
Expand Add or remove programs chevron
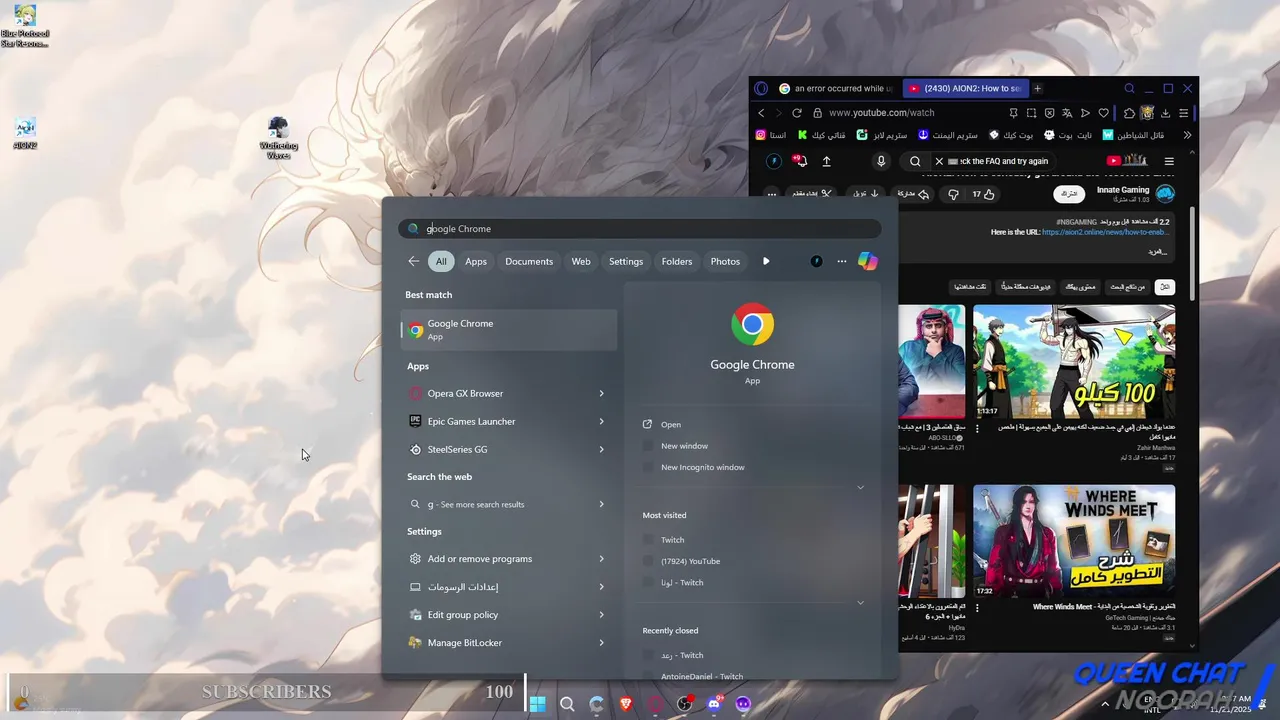tap(601, 558)
